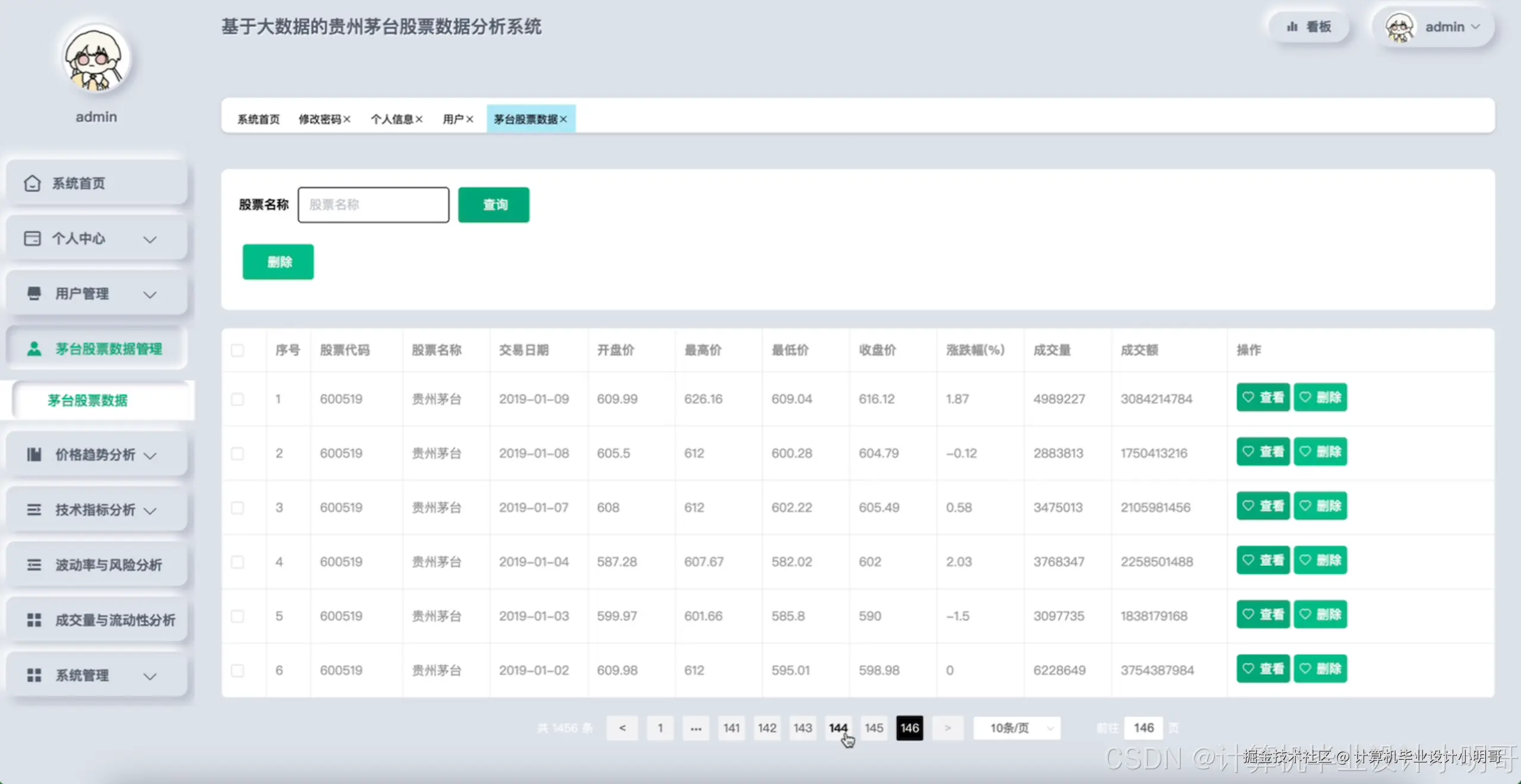
Task: Close the 修改密码 tab with its X
Action: (347, 119)
